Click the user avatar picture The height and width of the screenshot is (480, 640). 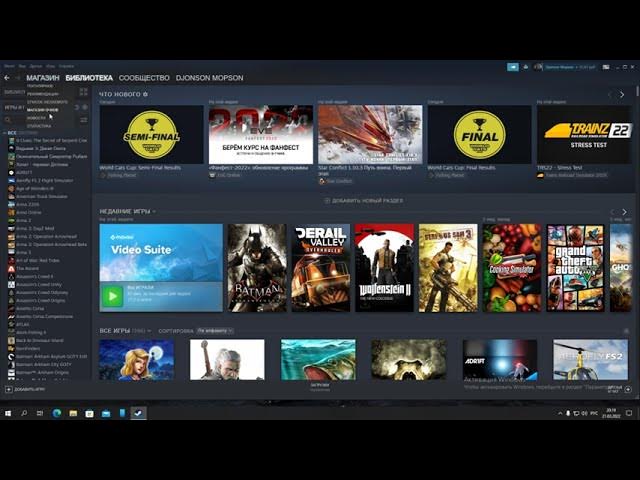coord(539,67)
